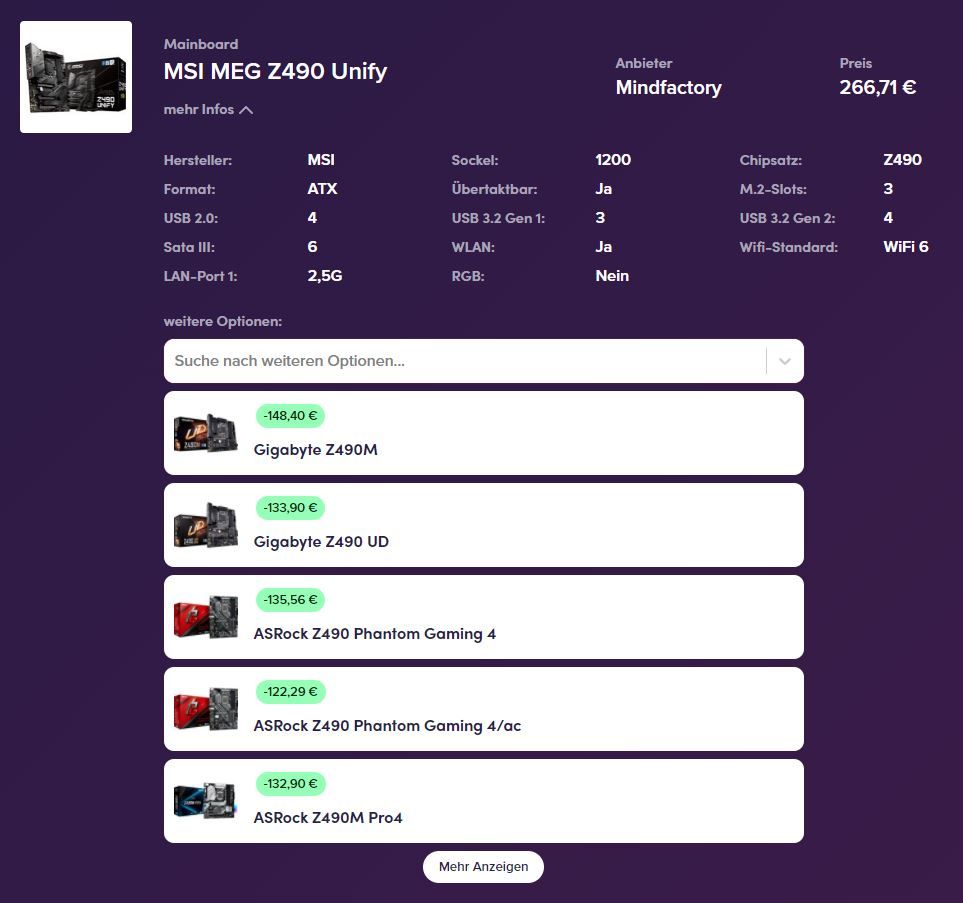Viewport: 963px width, 903px height.
Task: Click the 'USB 3.2 Gen 1:' label
Action: pyautogui.click(x=498, y=218)
